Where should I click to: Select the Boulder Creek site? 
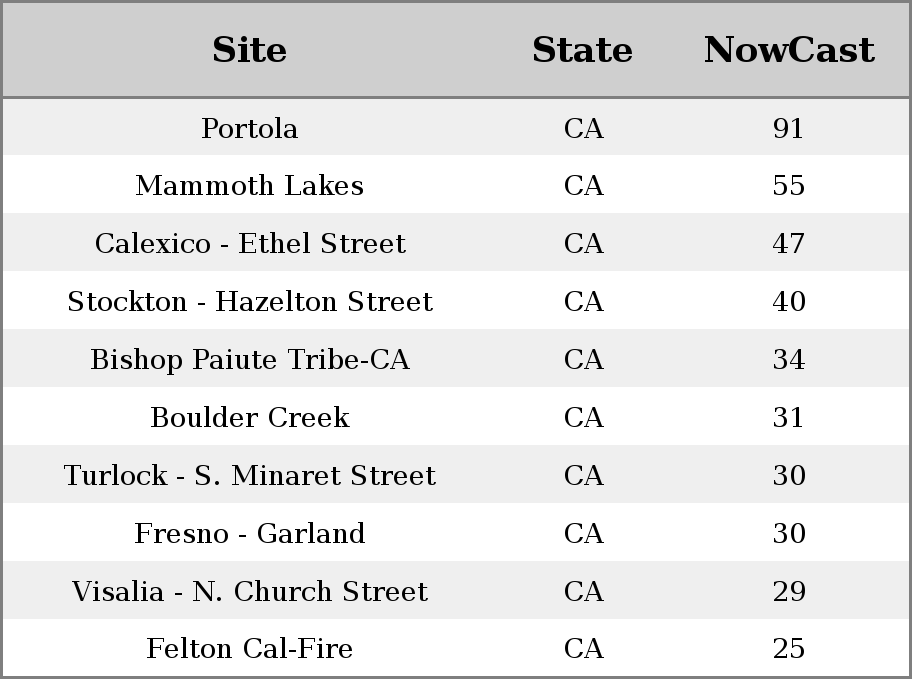click(250, 417)
